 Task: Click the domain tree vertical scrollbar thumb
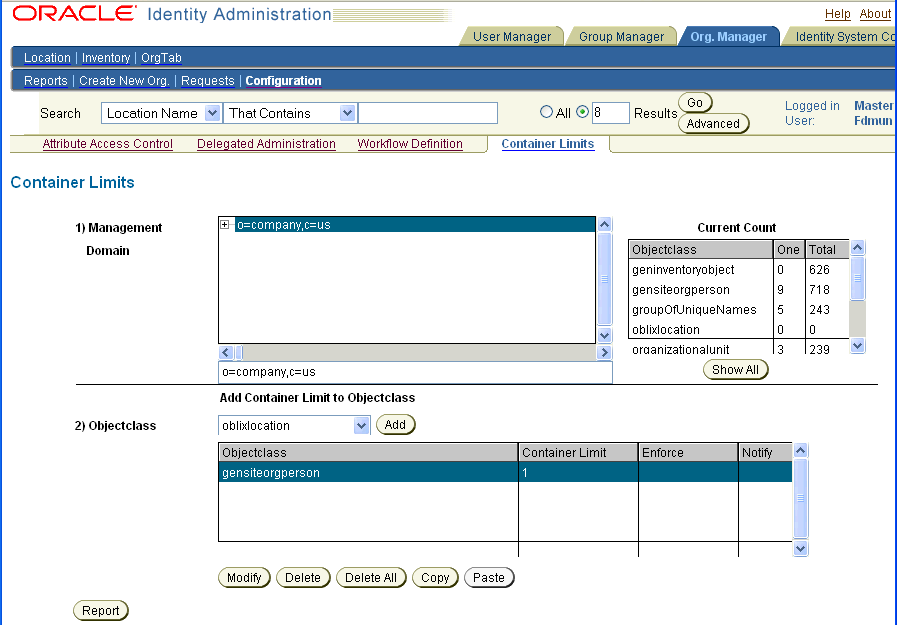605,278
